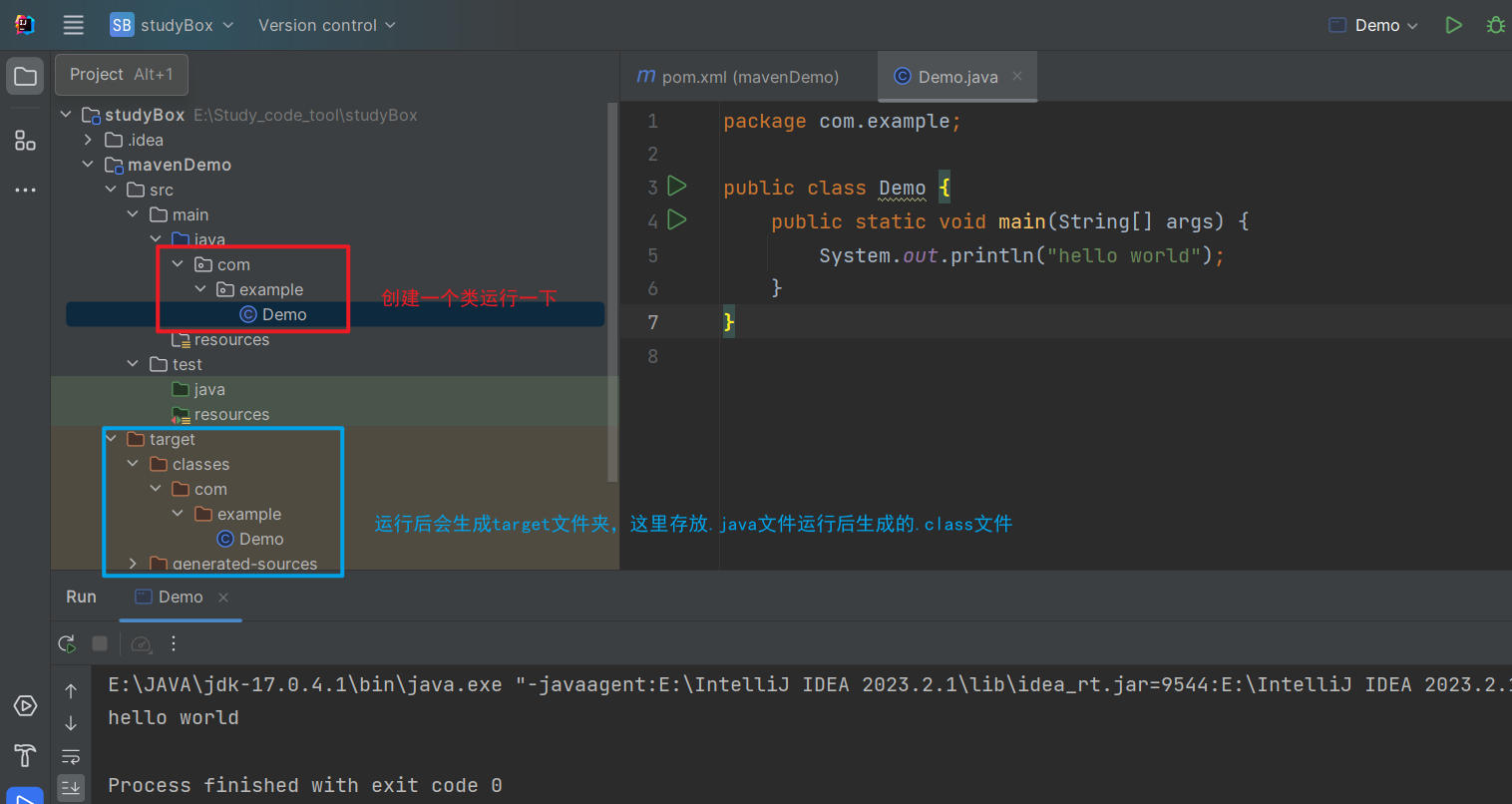
Task: Click the project tree vertical scrollbar
Action: tap(612, 291)
